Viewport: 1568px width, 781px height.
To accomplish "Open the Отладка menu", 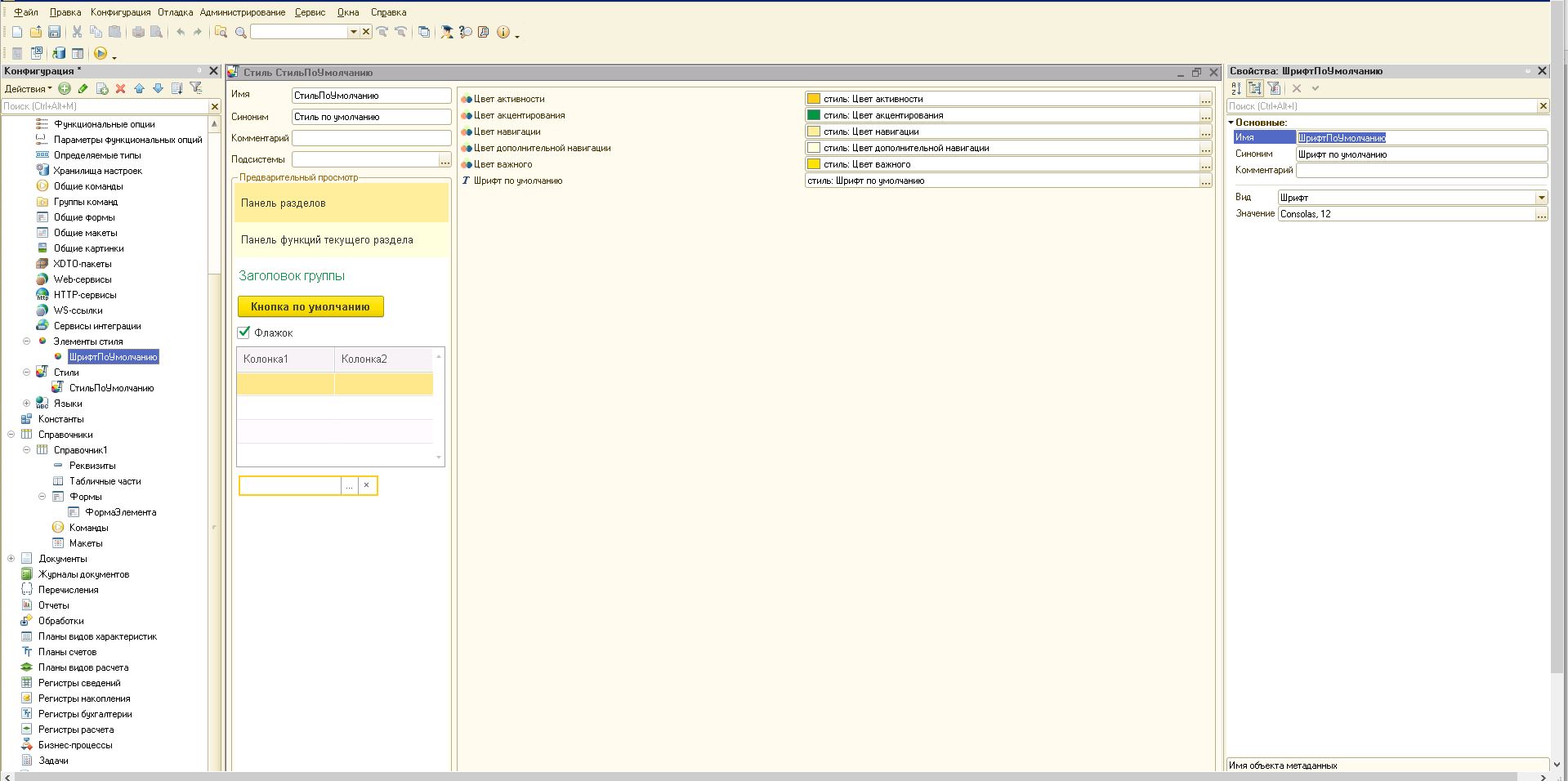I will [175, 12].
